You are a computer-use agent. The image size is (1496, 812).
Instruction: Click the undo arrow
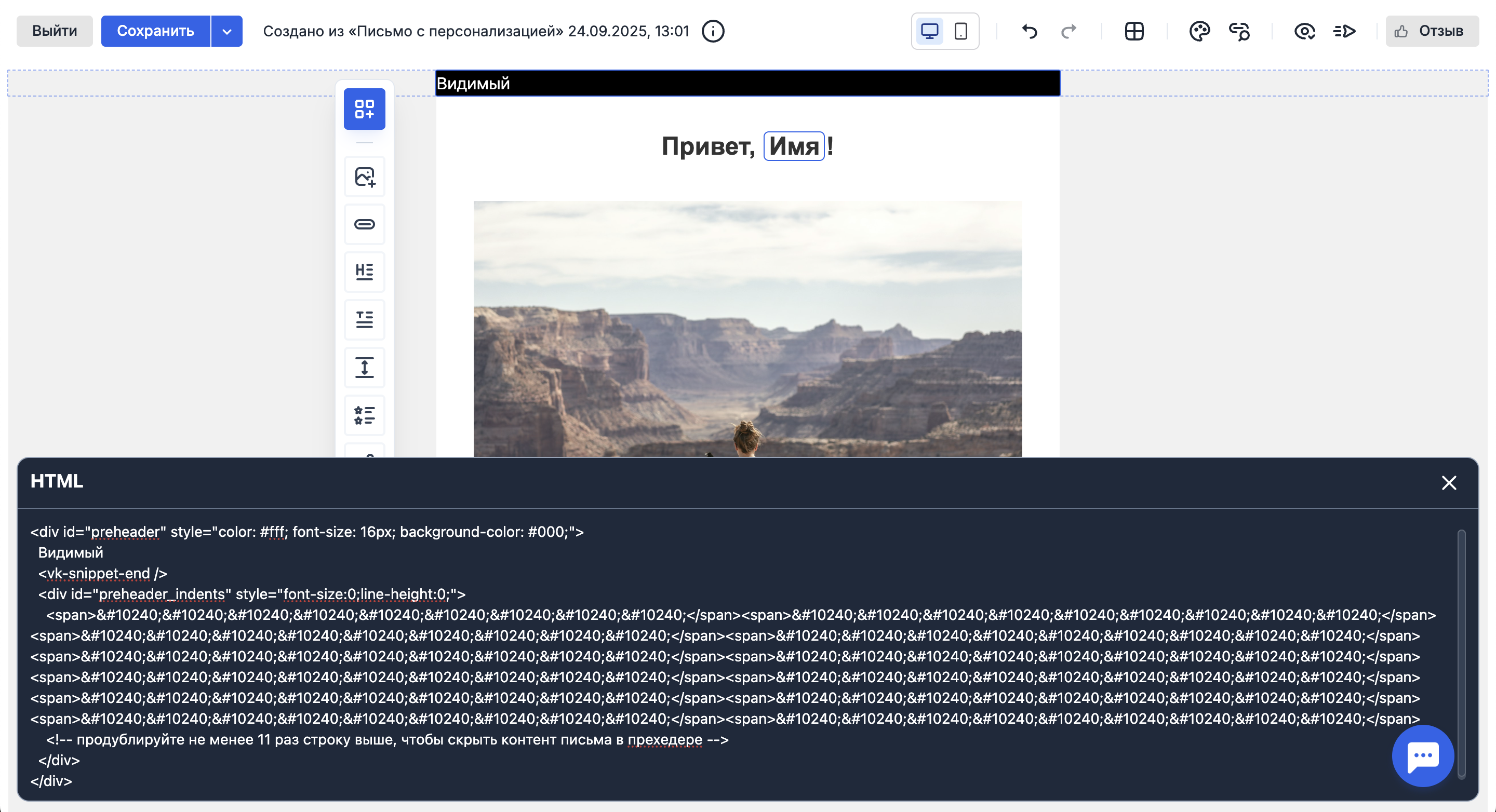[1030, 31]
